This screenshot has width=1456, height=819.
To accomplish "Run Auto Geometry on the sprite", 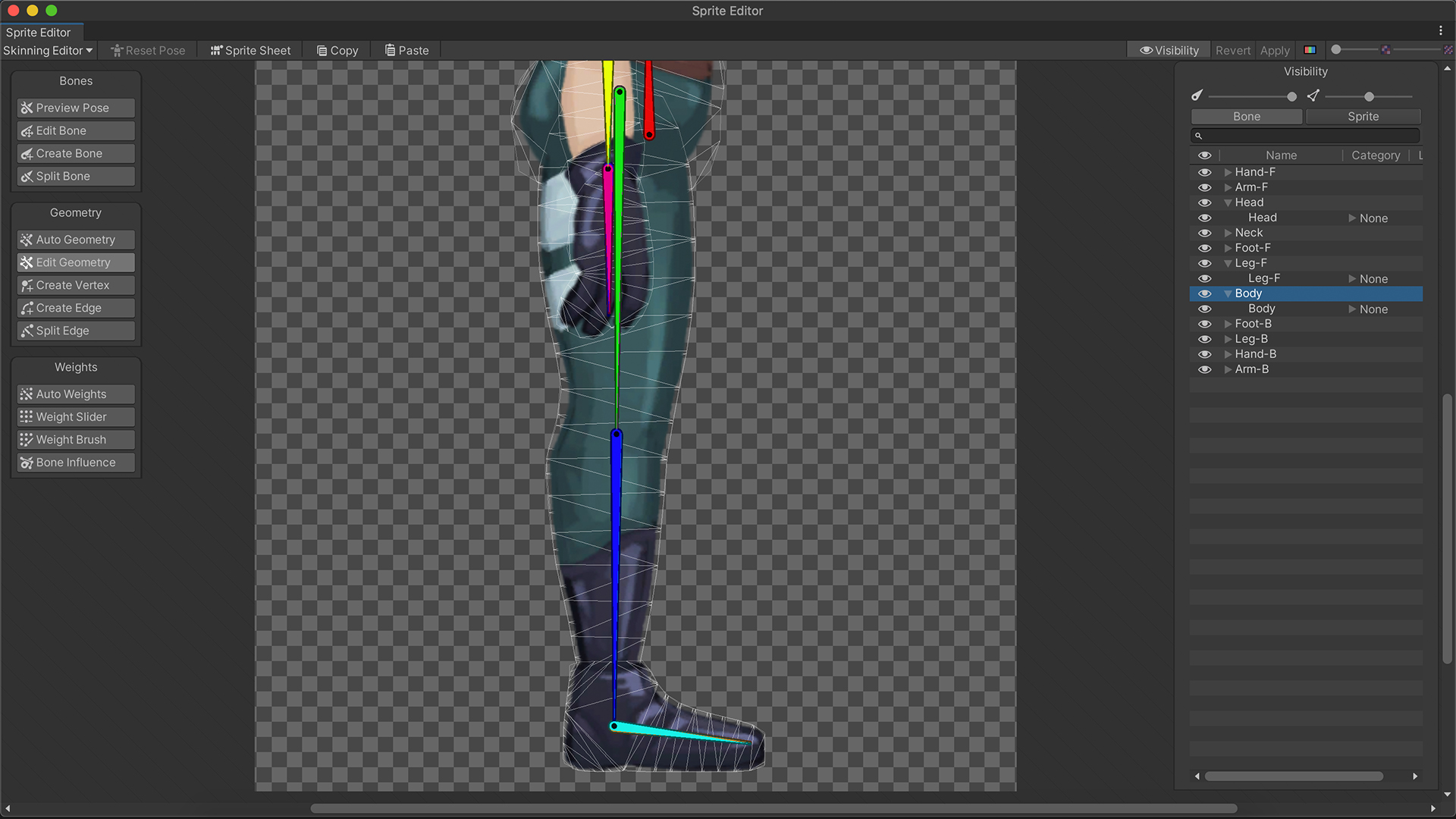I will tap(74, 240).
